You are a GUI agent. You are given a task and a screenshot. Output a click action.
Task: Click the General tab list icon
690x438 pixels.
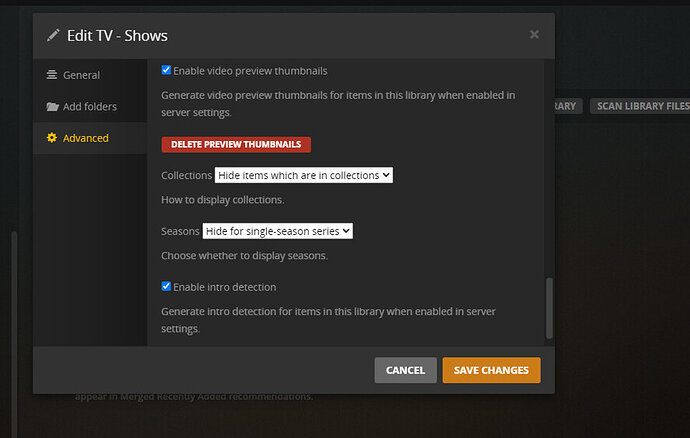[x=52, y=75]
